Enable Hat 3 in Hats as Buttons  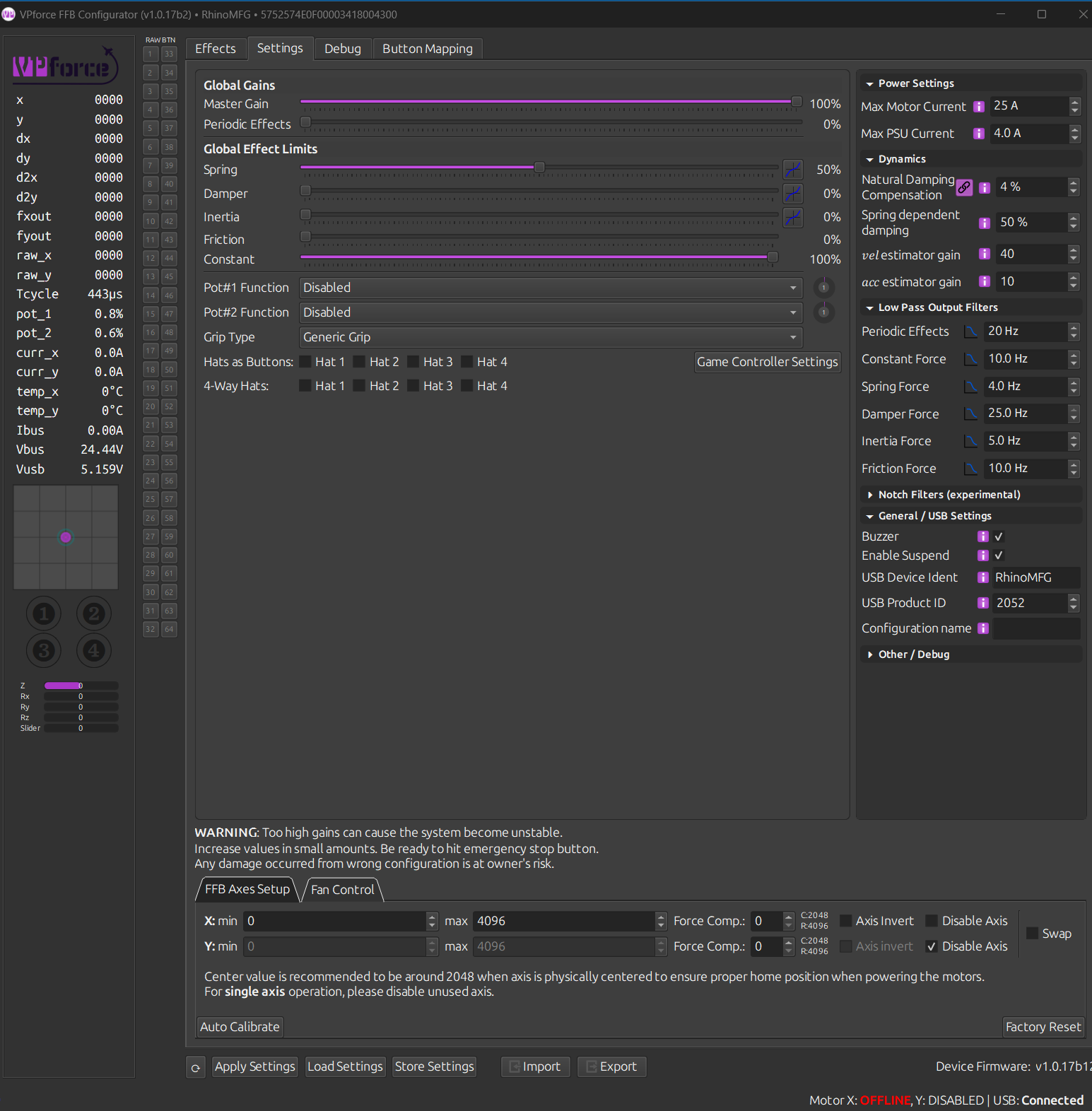413,362
